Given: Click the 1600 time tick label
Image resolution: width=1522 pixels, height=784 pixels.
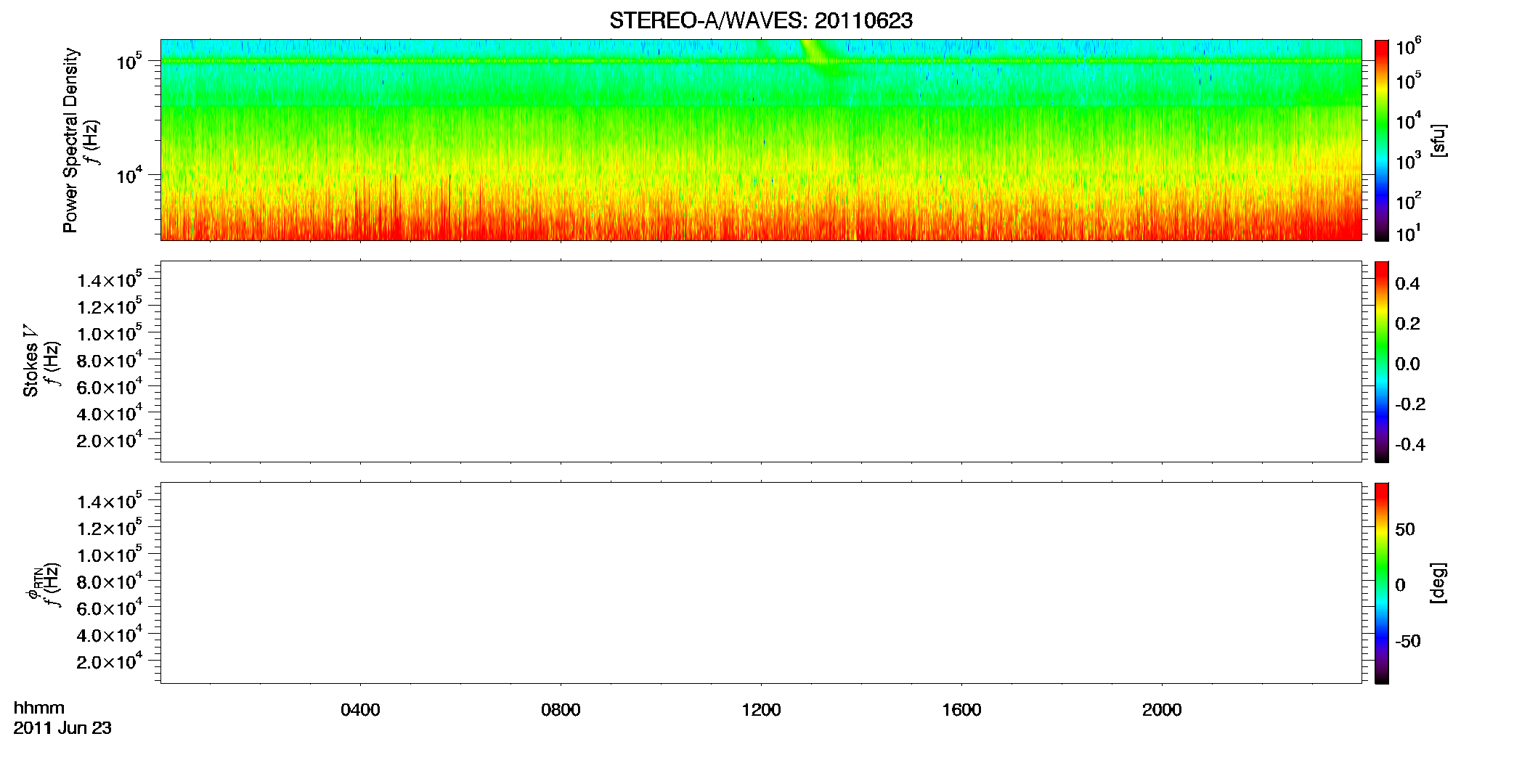Looking at the screenshot, I should [961, 710].
